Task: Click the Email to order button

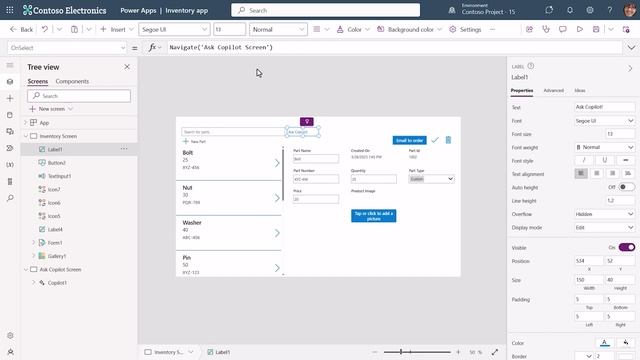Action: click(409, 140)
